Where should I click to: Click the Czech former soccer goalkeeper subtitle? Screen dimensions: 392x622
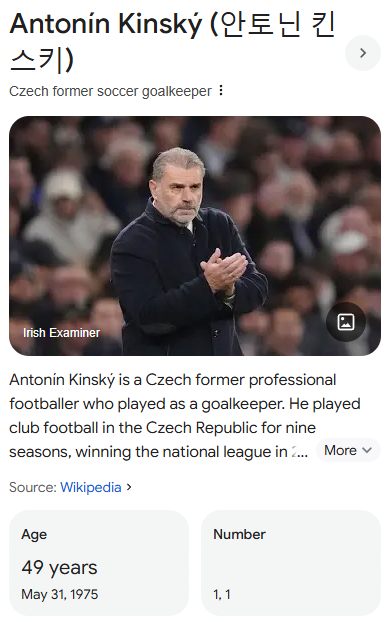click(x=110, y=91)
